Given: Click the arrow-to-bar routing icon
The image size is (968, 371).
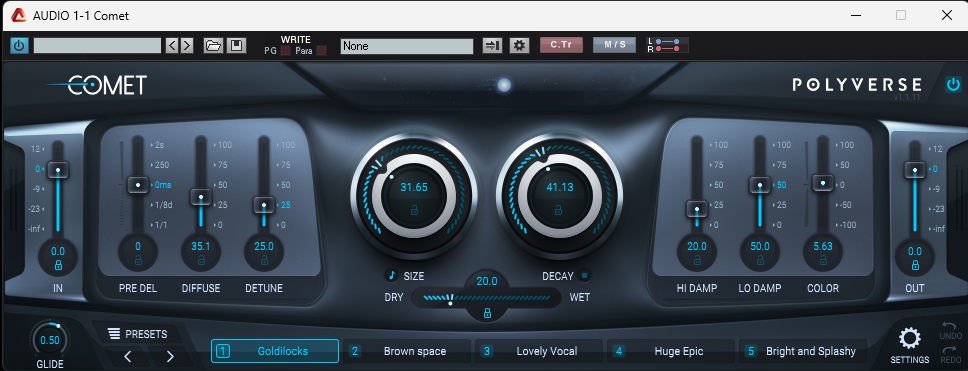Looking at the screenshot, I should [x=492, y=46].
